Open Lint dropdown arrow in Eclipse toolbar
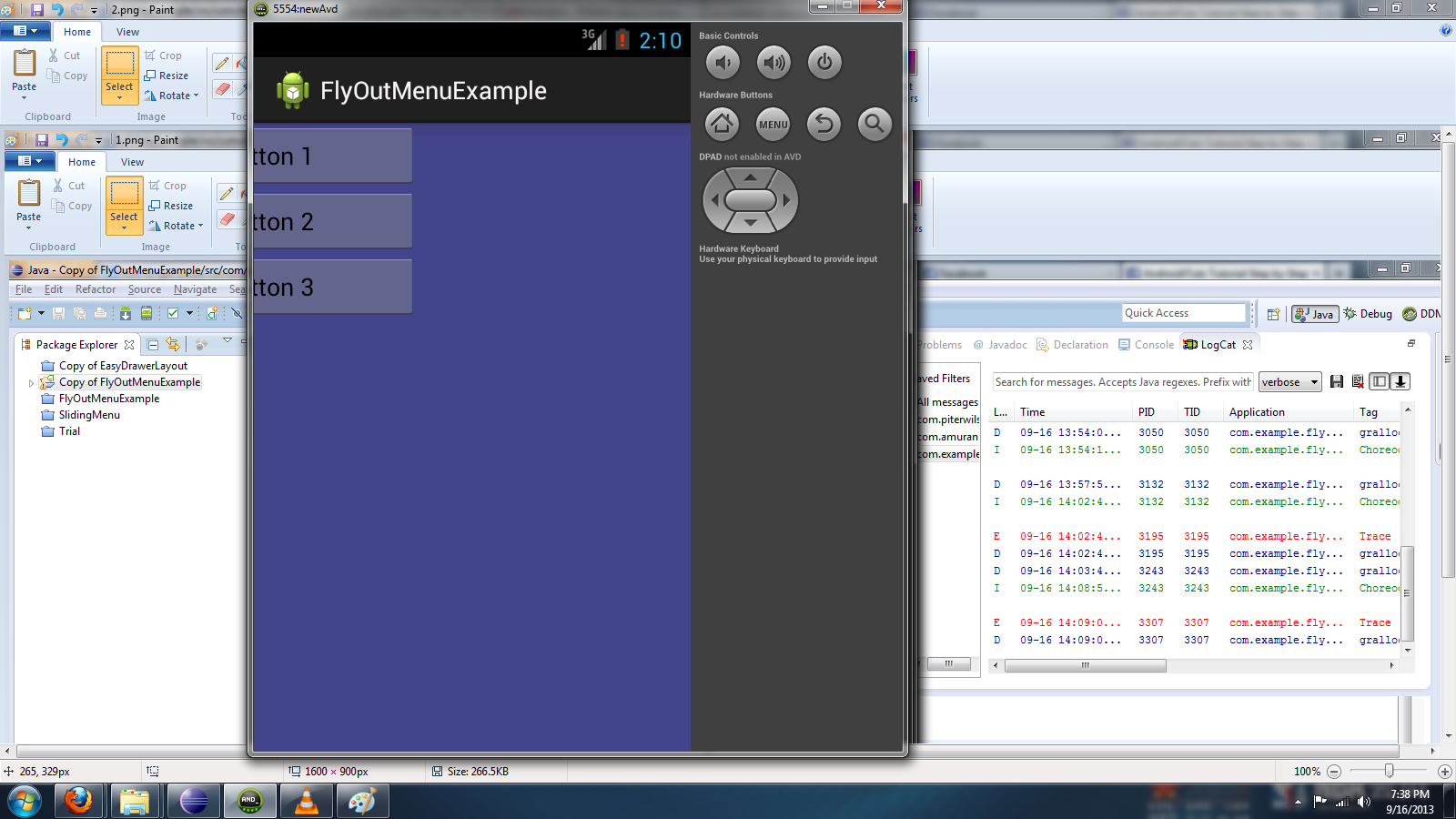Image resolution: width=1456 pixels, height=819 pixels. [189, 313]
